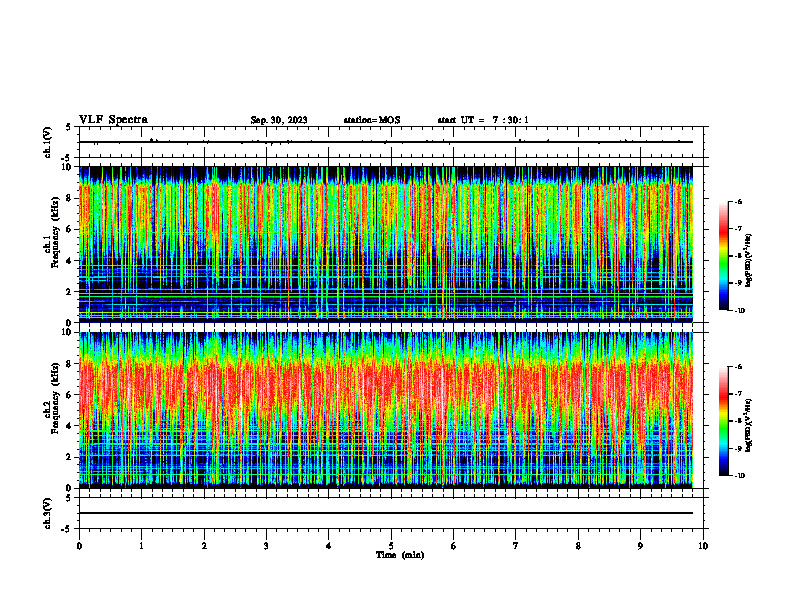Click the time axis end label "10"

(x=703, y=546)
